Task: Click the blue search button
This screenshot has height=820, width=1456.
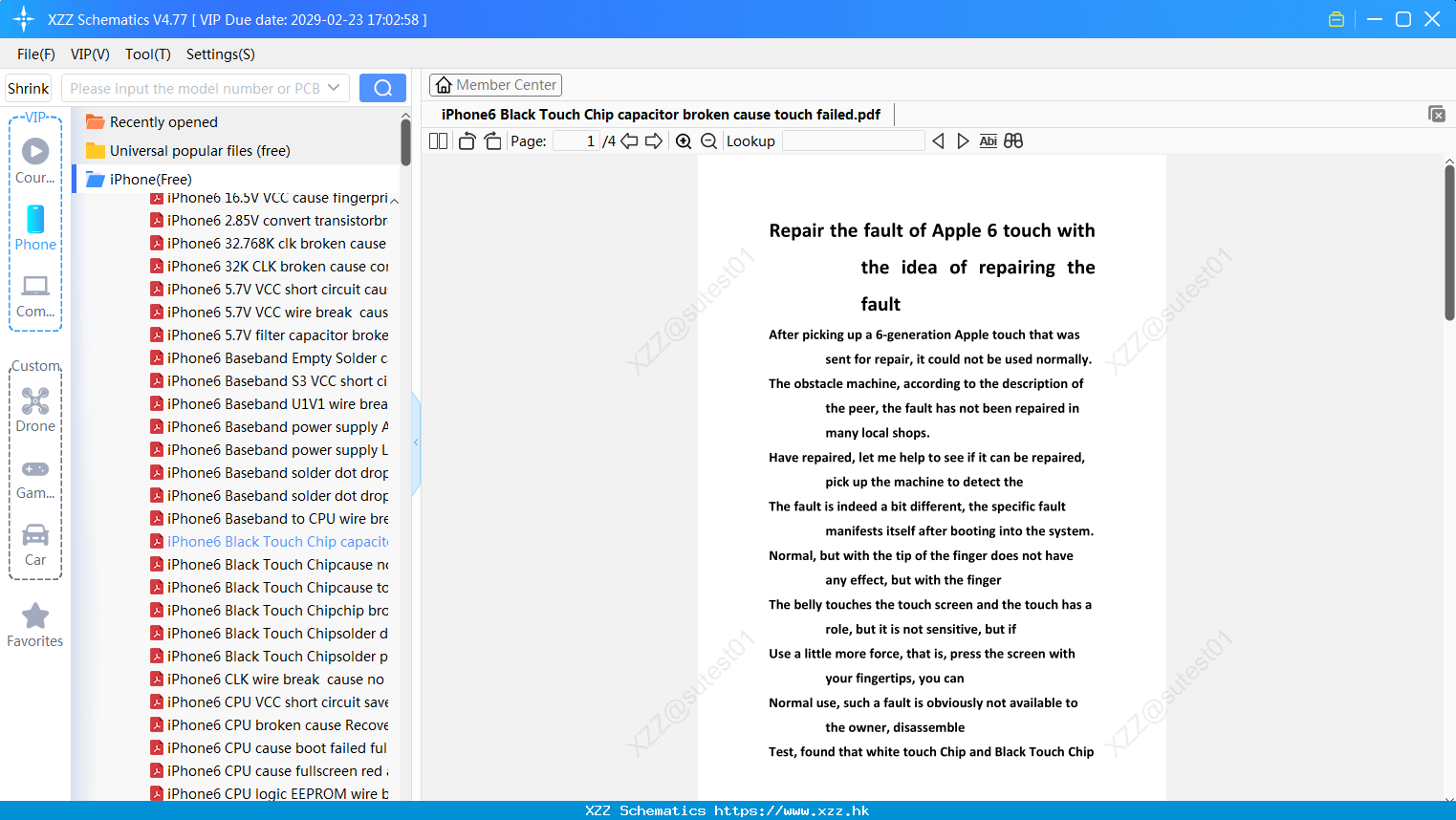Action: (382, 88)
